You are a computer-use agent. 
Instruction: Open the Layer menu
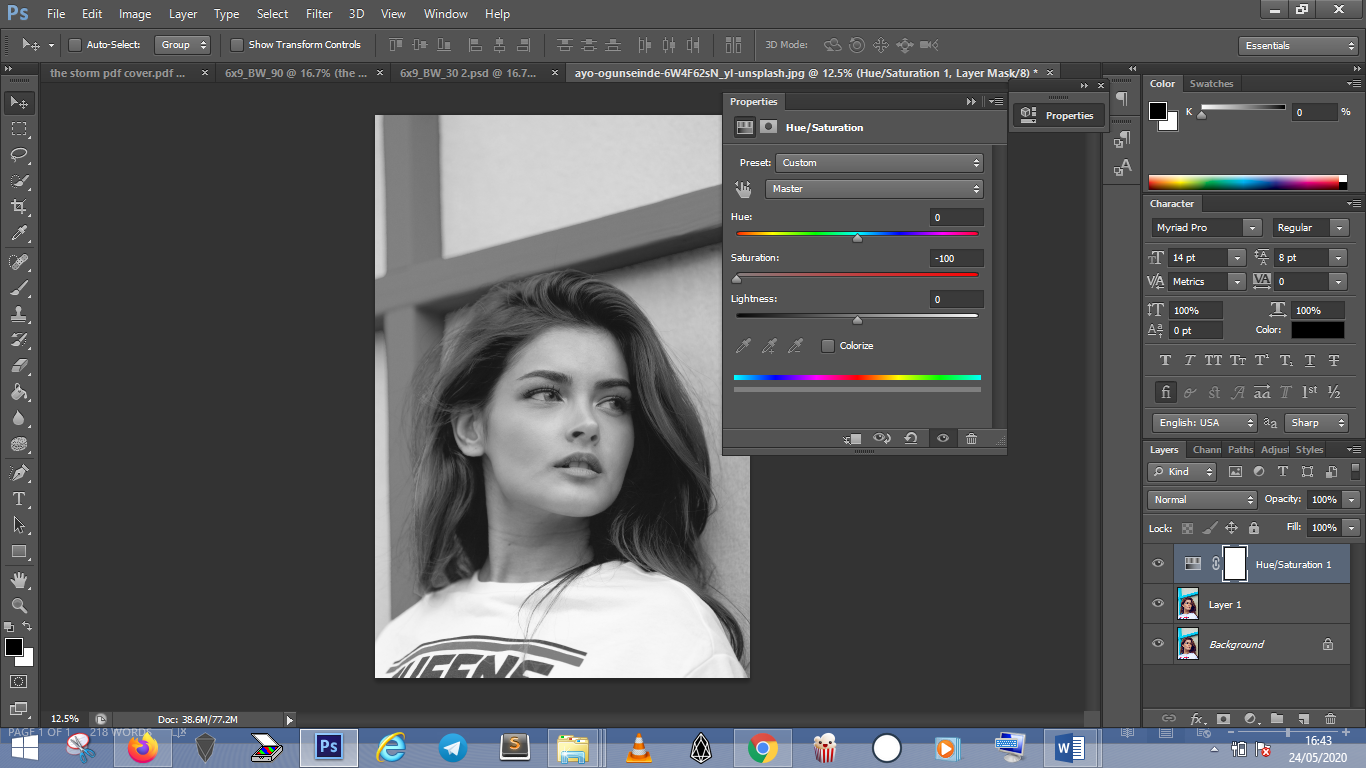[x=183, y=14]
